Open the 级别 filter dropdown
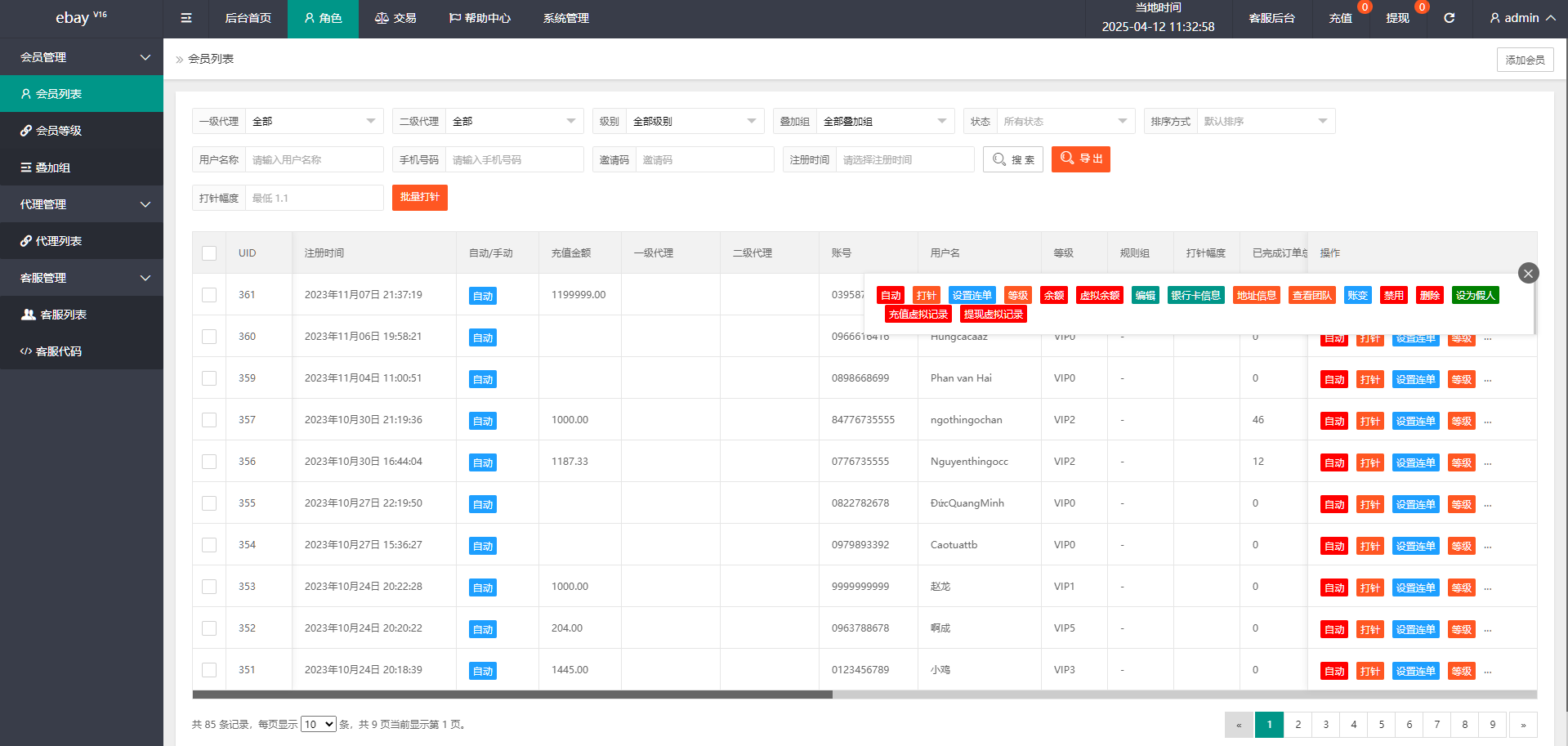 [x=695, y=122]
